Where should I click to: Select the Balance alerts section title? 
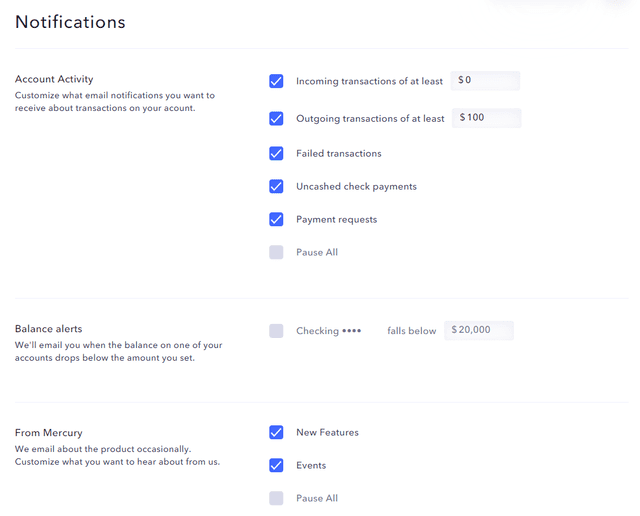point(49,329)
